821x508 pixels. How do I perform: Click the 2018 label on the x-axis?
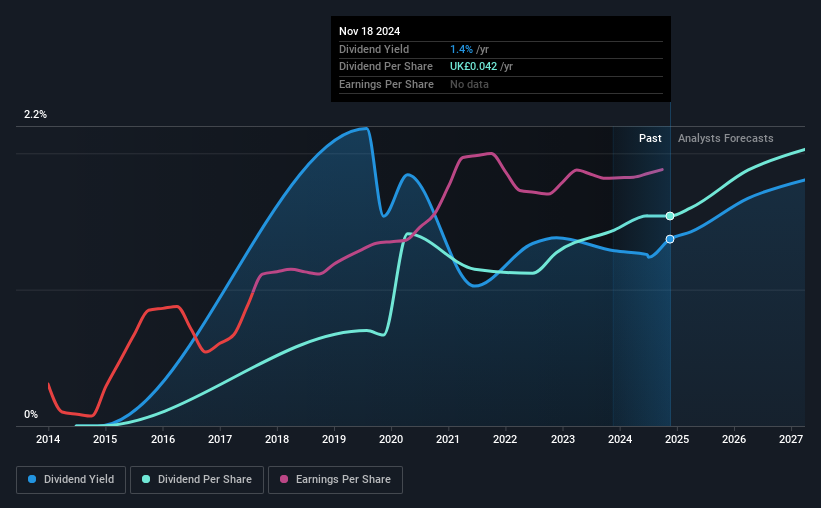click(x=277, y=439)
